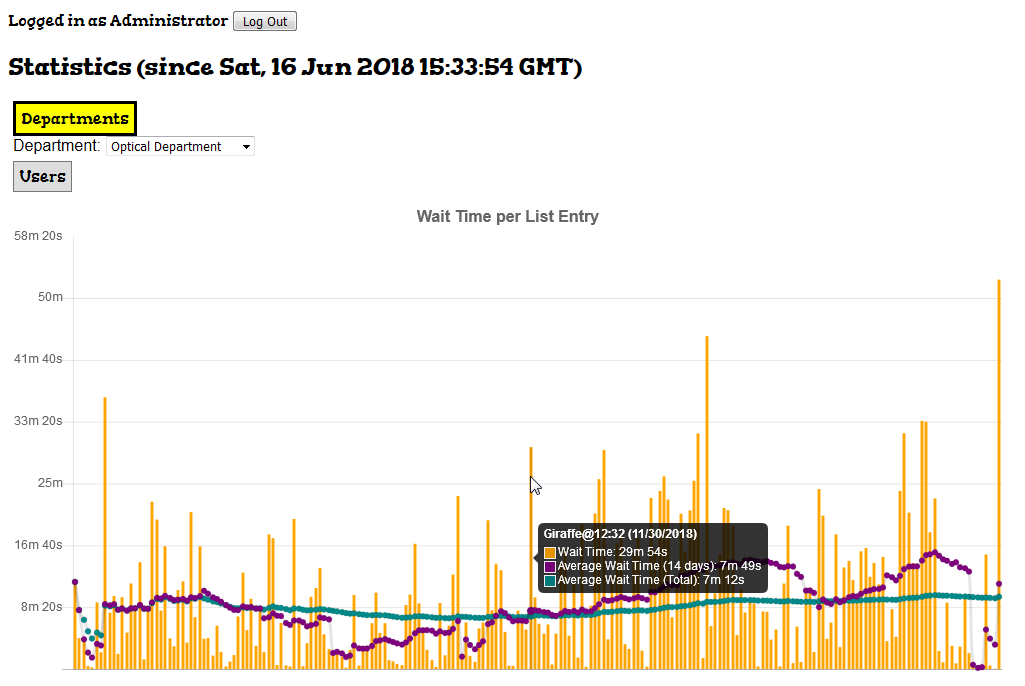The image size is (1025, 686).
Task: Click the chart title Wait Time per List Entry
Action: click(x=507, y=217)
